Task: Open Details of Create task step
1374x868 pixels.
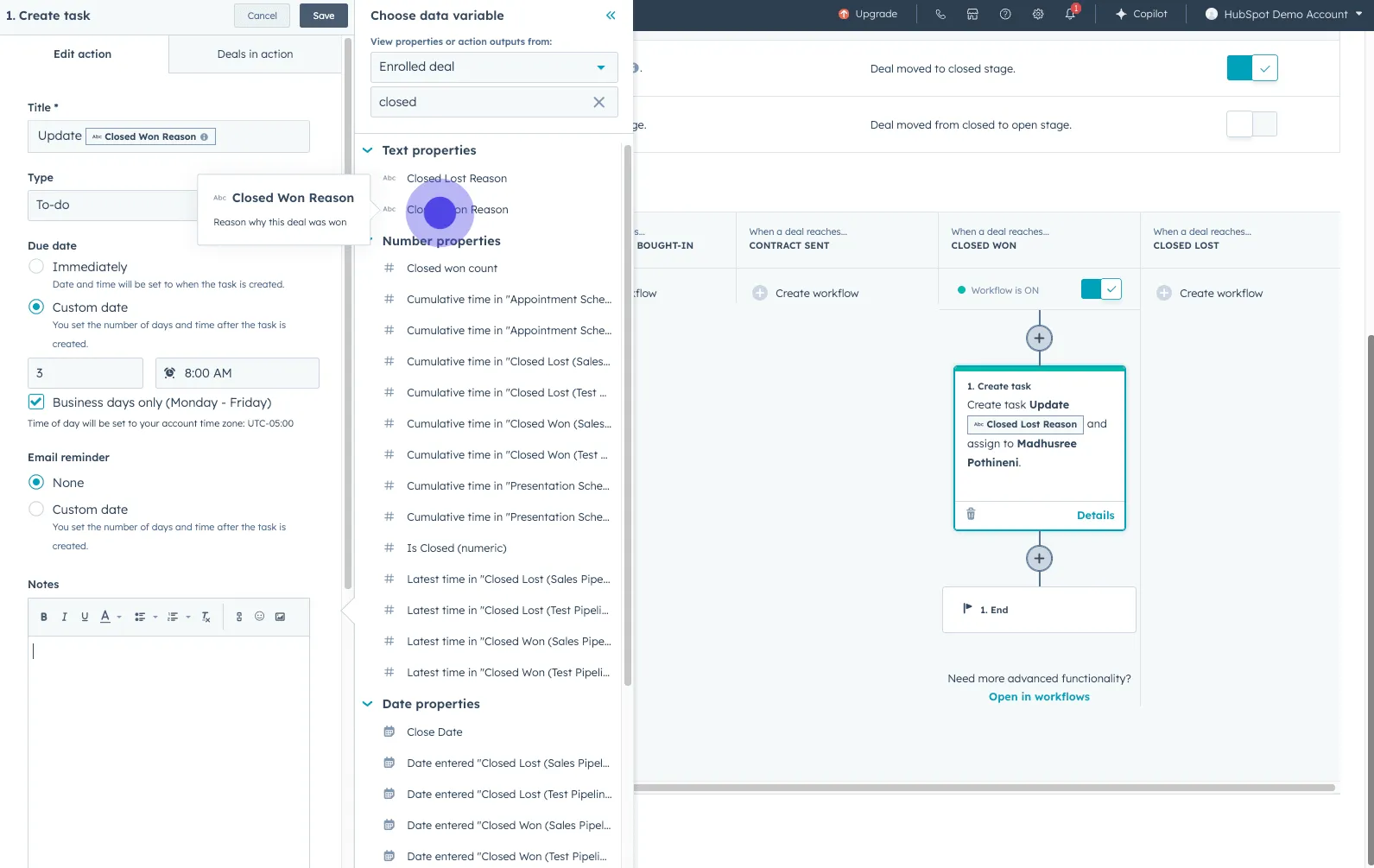Action: [1095, 515]
